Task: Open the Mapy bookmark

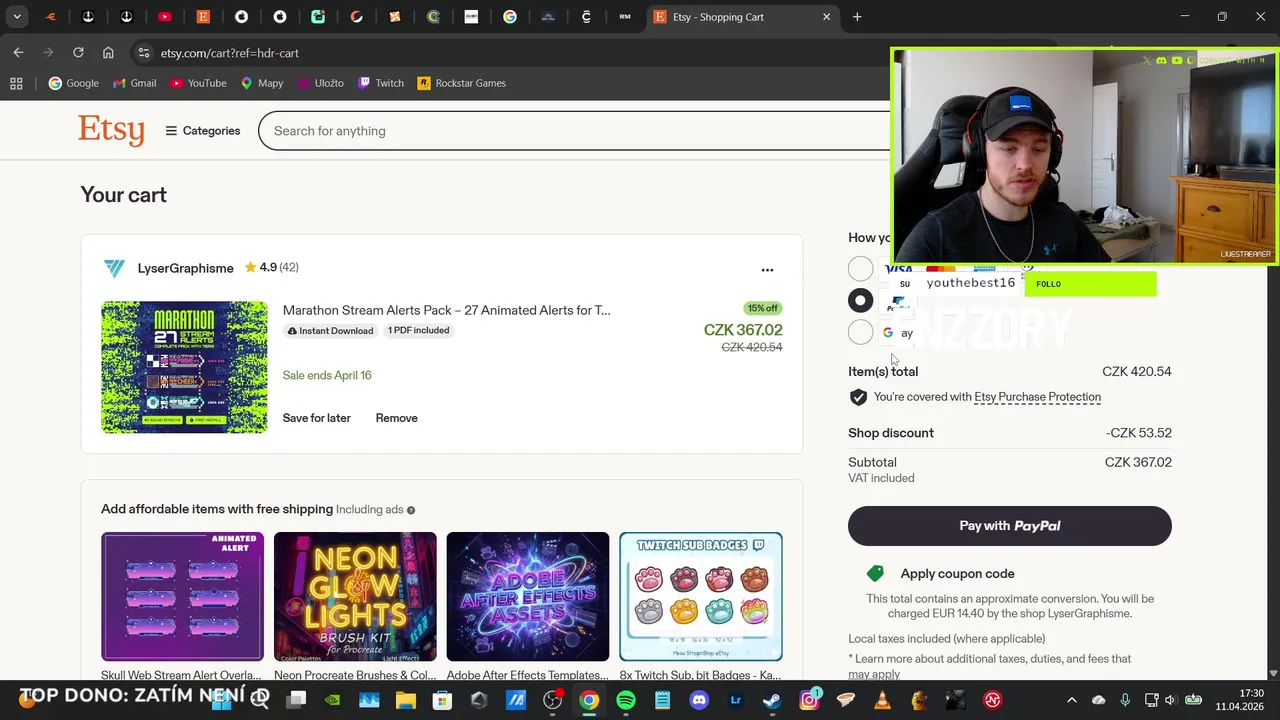Action: pos(262,83)
